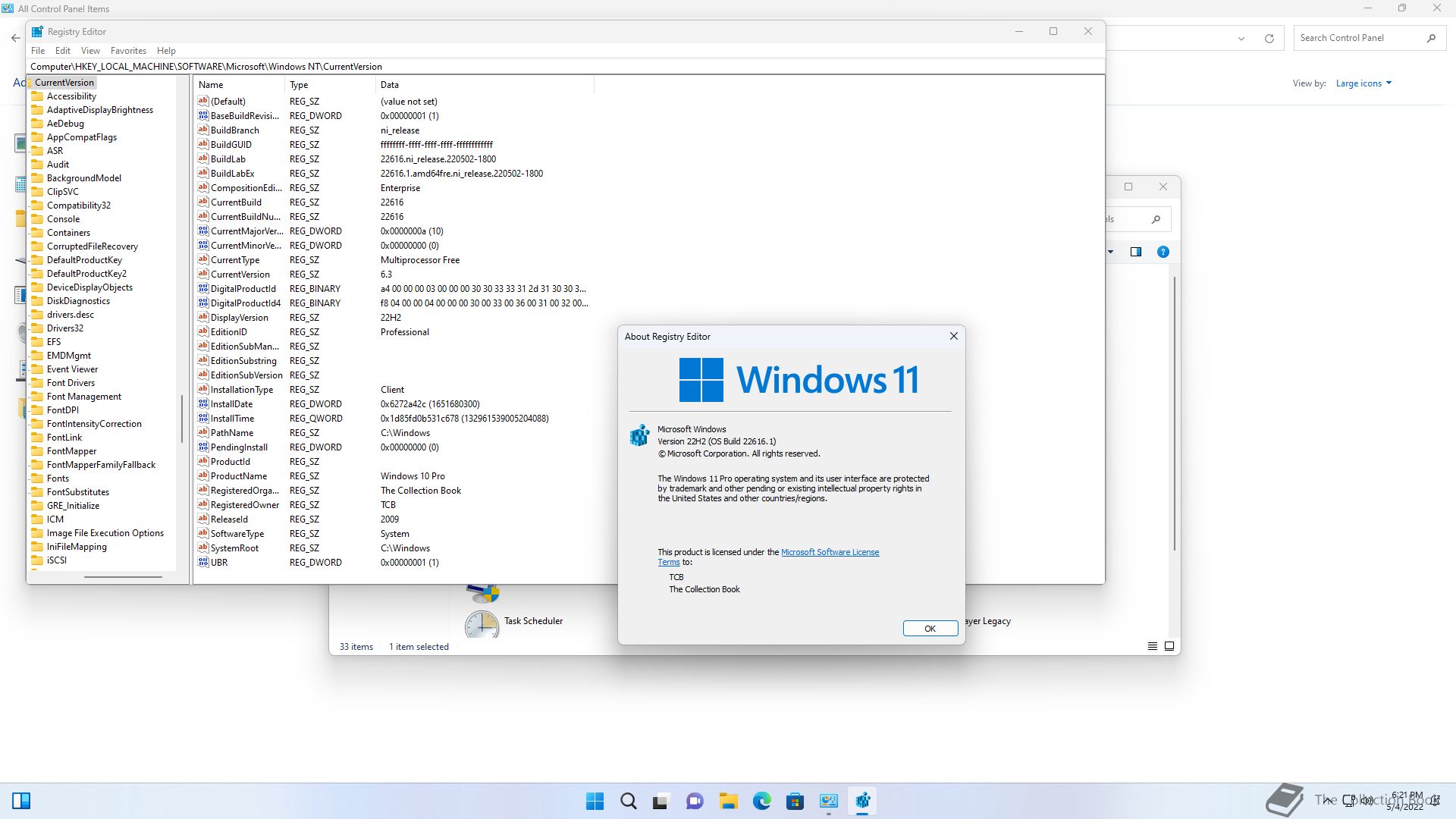Select the BuildBranch string value icon
The image size is (1456, 819).
coord(203,130)
